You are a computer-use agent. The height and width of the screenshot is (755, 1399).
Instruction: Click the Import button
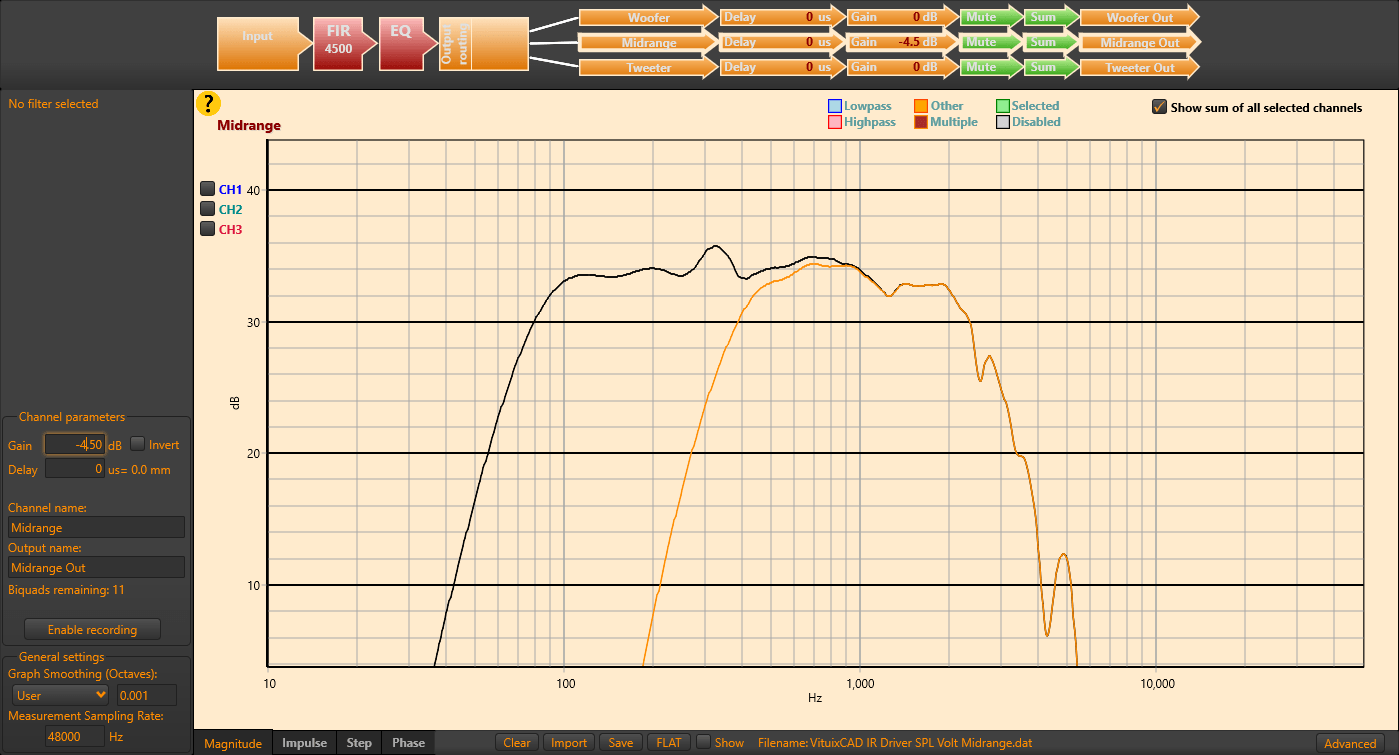[569, 742]
